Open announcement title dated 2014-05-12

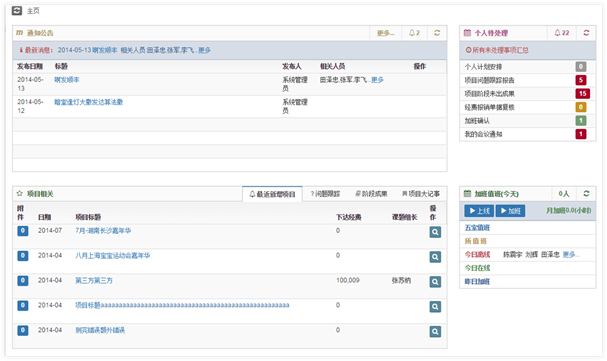(89, 102)
